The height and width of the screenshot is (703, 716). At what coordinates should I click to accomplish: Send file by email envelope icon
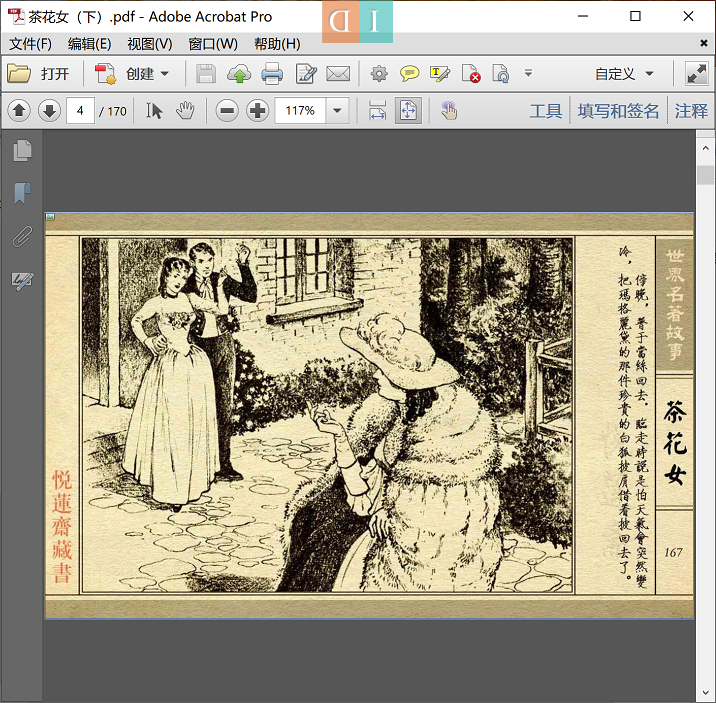point(338,73)
